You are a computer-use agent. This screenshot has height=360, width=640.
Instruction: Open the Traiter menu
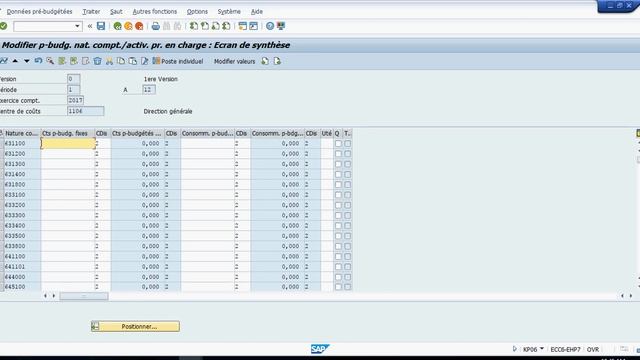point(91,11)
